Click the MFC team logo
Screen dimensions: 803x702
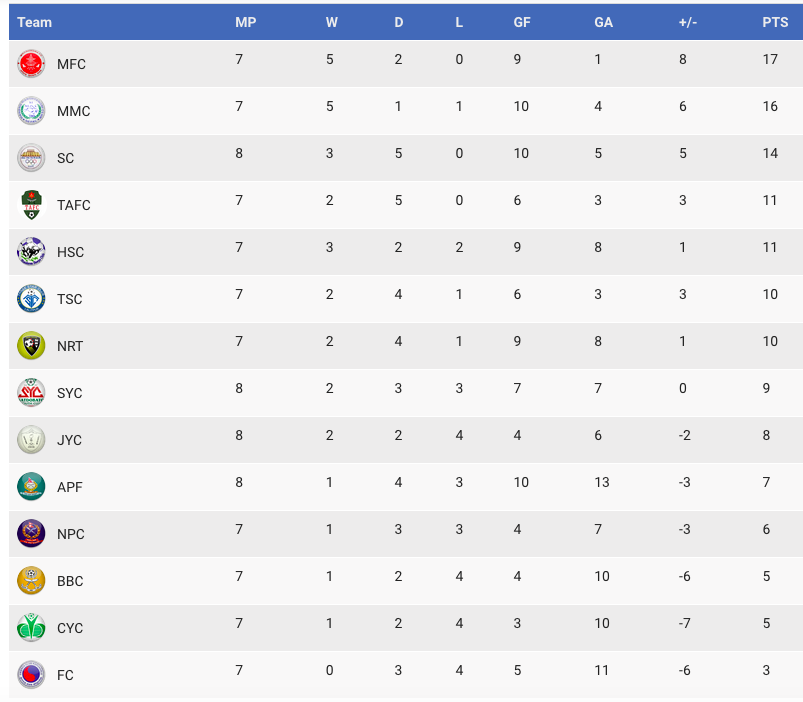point(31,64)
